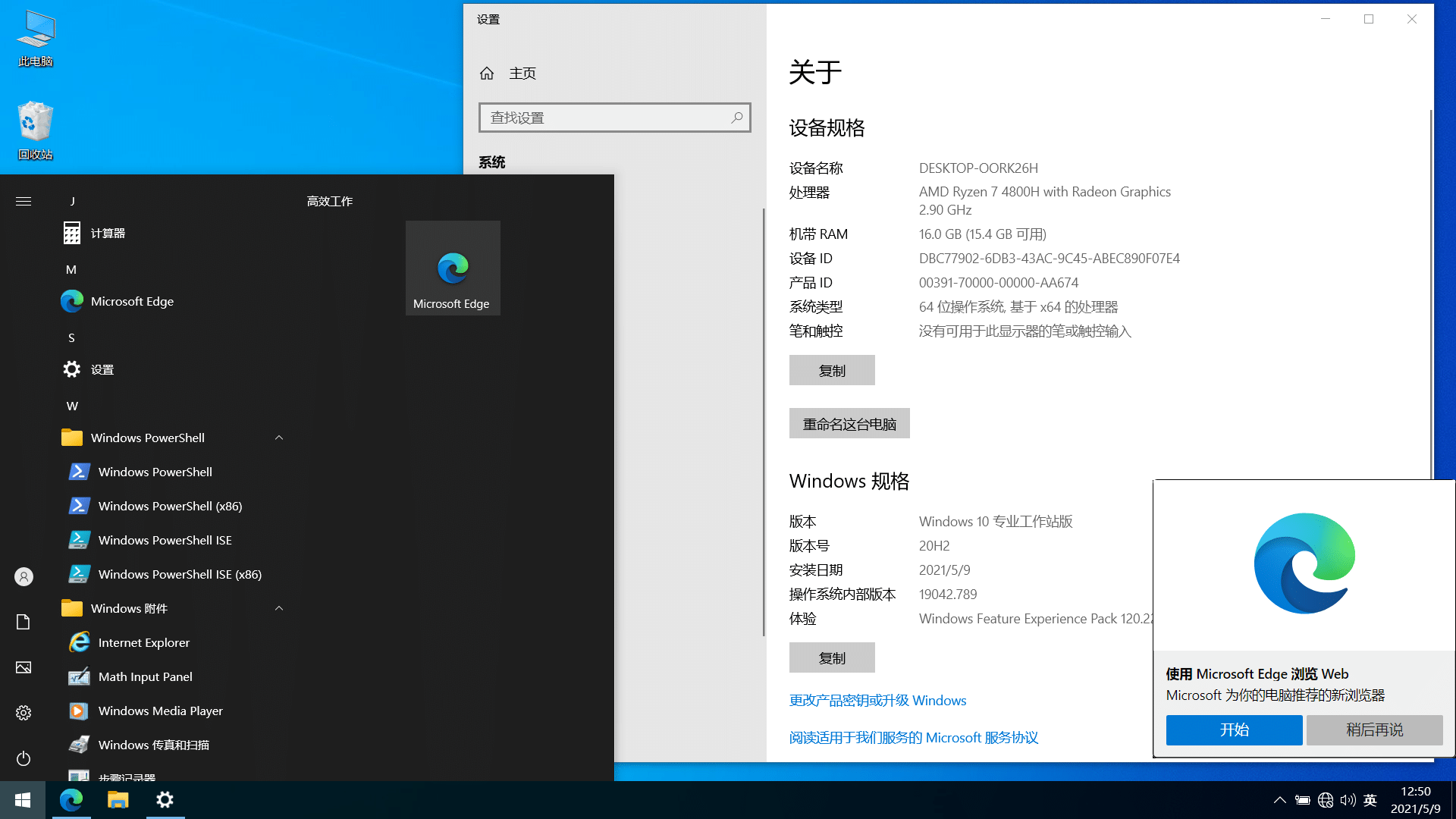The height and width of the screenshot is (819, 1456).
Task: Jump to letter W section header
Action: click(x=72, y=406)
